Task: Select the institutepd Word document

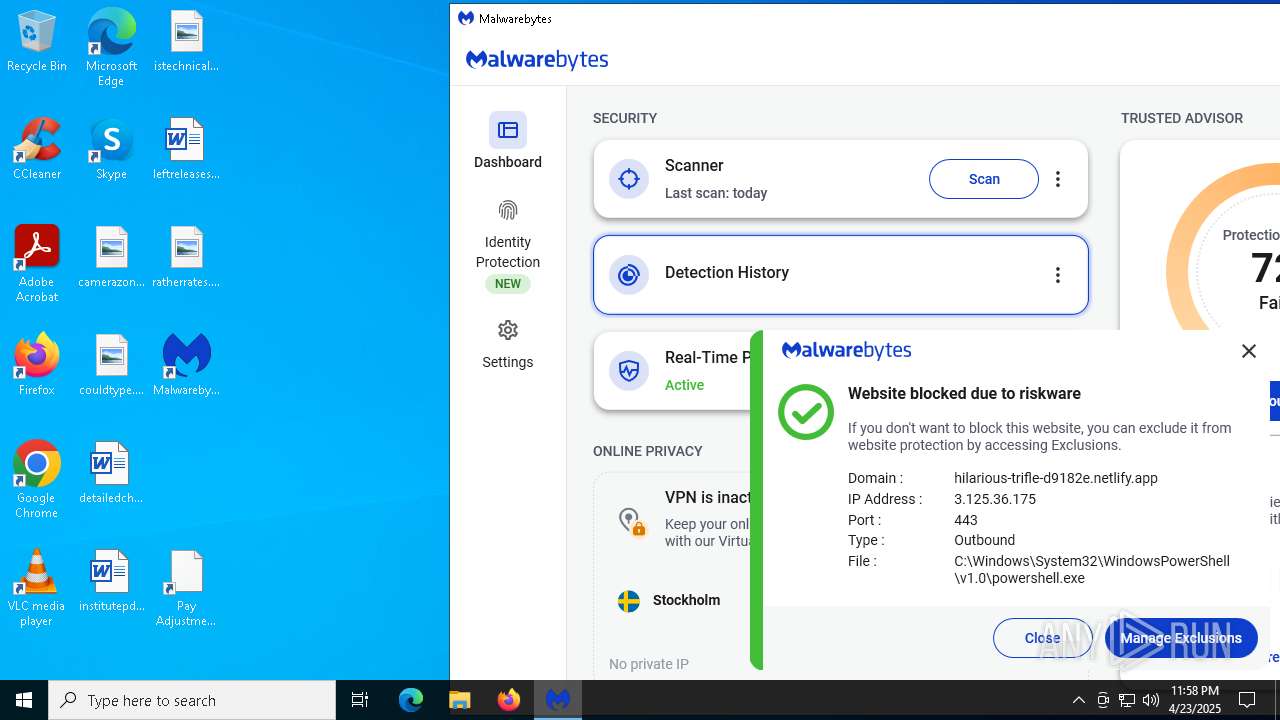Action: (111, 582)
